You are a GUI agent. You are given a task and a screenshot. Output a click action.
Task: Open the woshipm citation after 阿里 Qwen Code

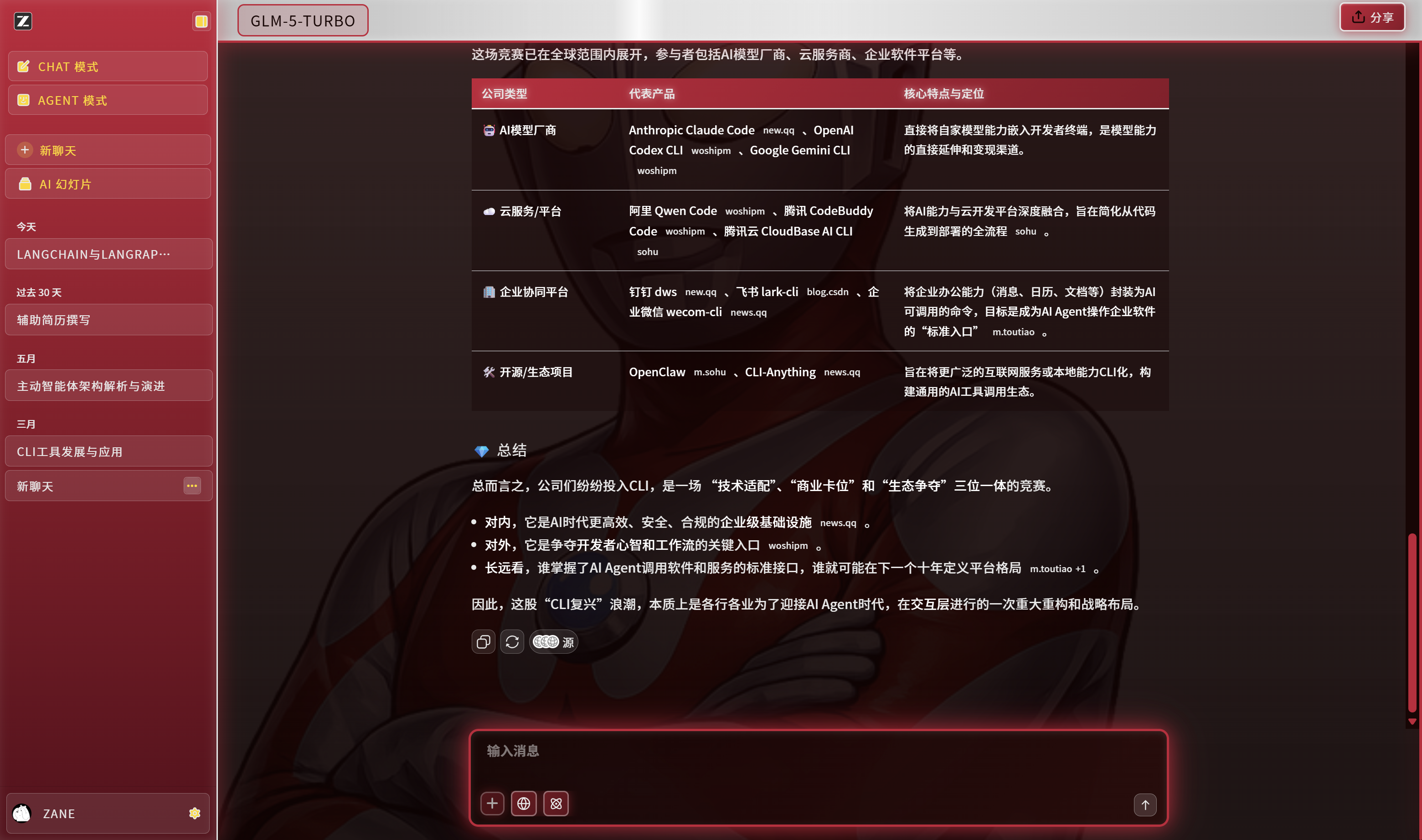[745, 211]
